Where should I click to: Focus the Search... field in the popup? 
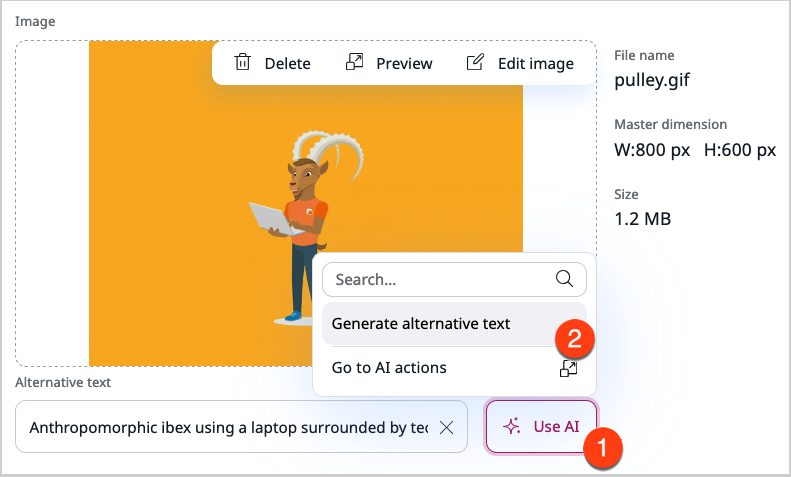point(440,279)
